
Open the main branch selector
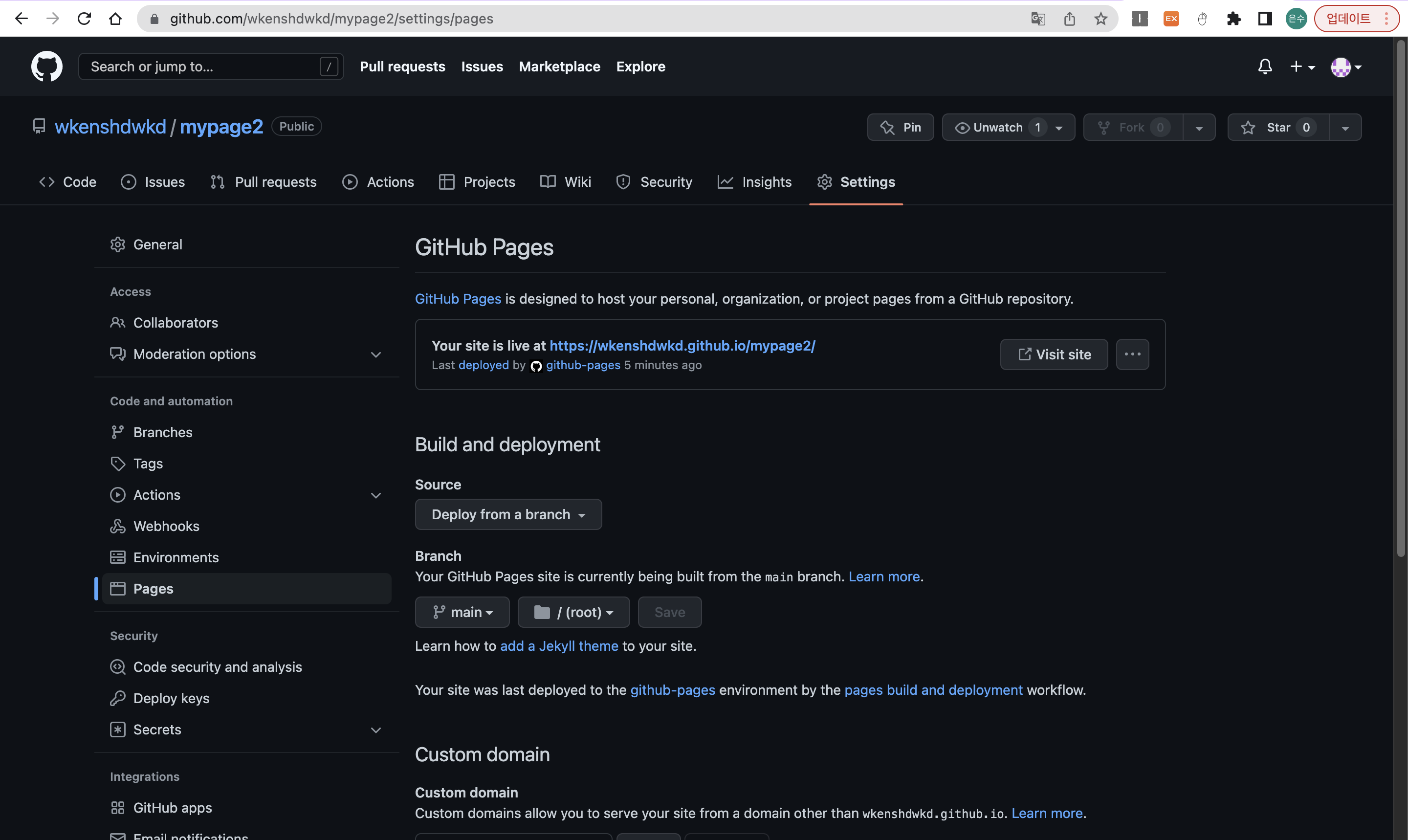pos(462,613)
